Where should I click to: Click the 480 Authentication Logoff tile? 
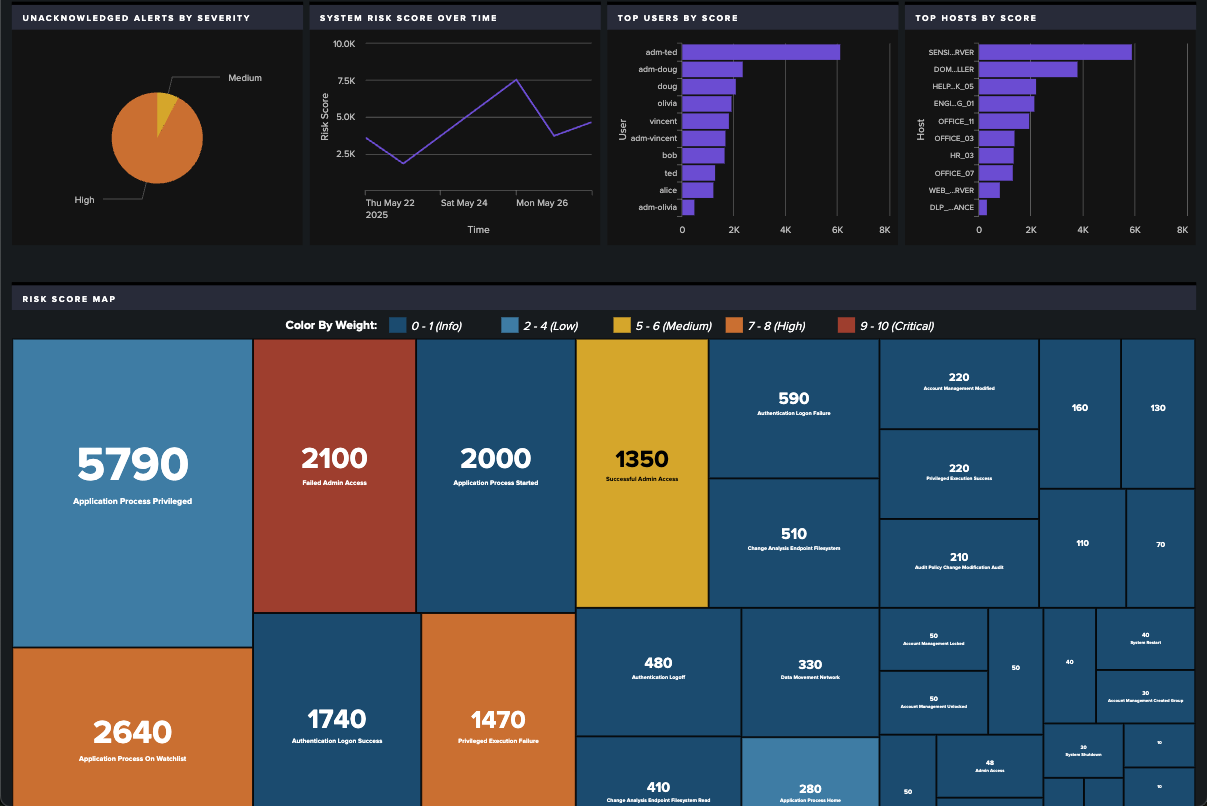pos(659,672)
